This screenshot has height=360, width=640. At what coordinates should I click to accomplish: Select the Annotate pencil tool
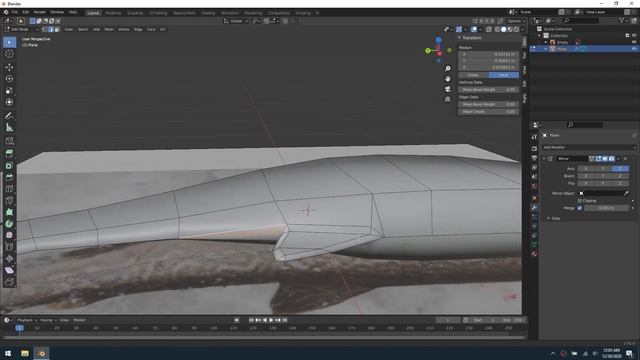tap(9, 116)
